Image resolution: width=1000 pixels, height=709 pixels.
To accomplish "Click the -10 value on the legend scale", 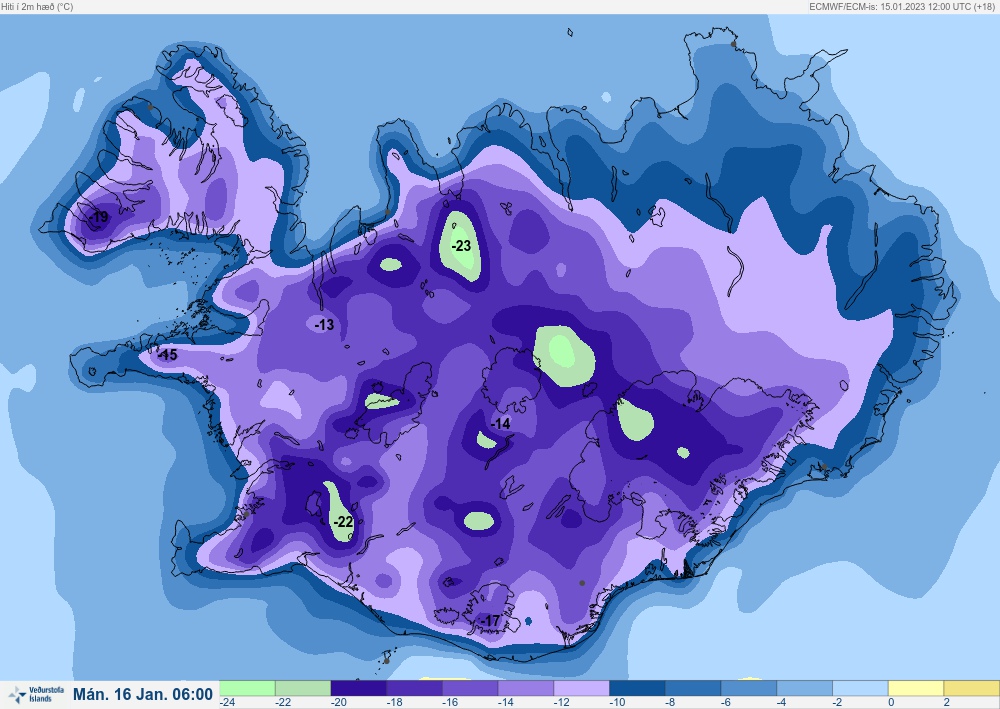I will pyautogui.click(x=617, y=703).
